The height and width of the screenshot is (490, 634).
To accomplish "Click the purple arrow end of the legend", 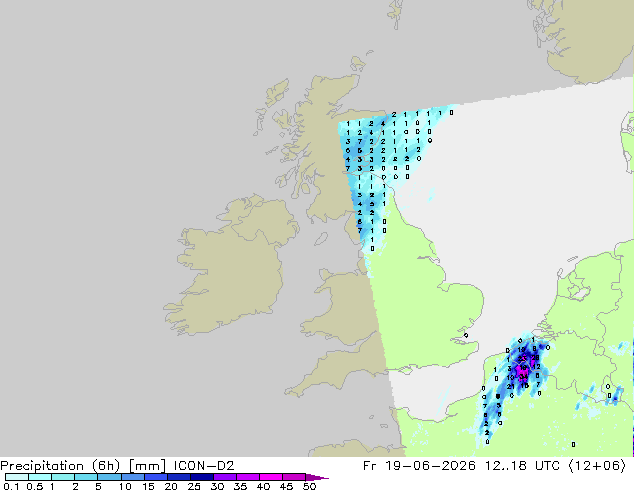I will pyautogui.click(x=317, y=477).
